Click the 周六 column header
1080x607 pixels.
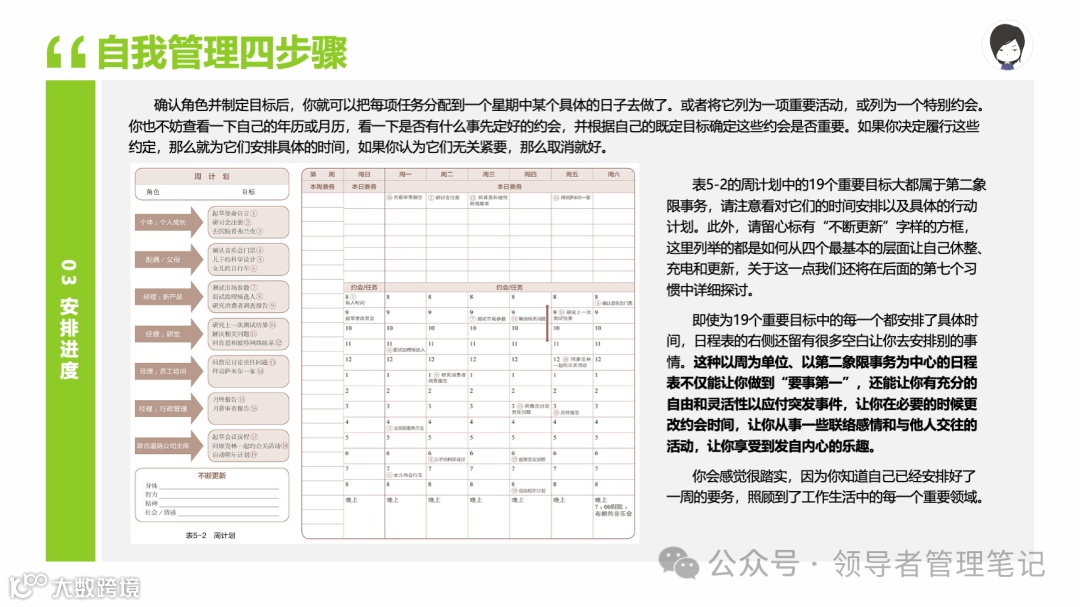[x=613, y=175]
